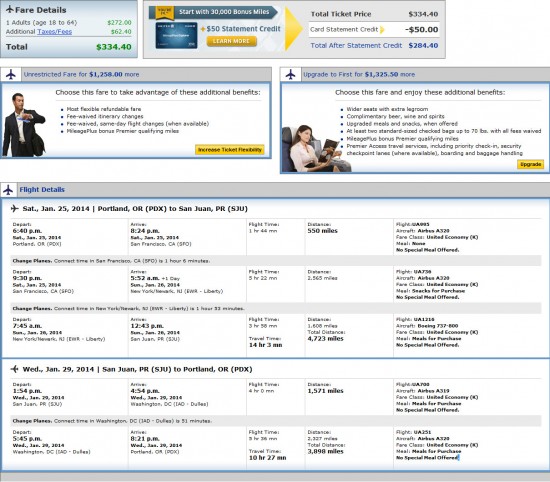550x482 pixels.
Task: Click the yellow arrow next to Card Statement Credit
Action: click(382, 30)
